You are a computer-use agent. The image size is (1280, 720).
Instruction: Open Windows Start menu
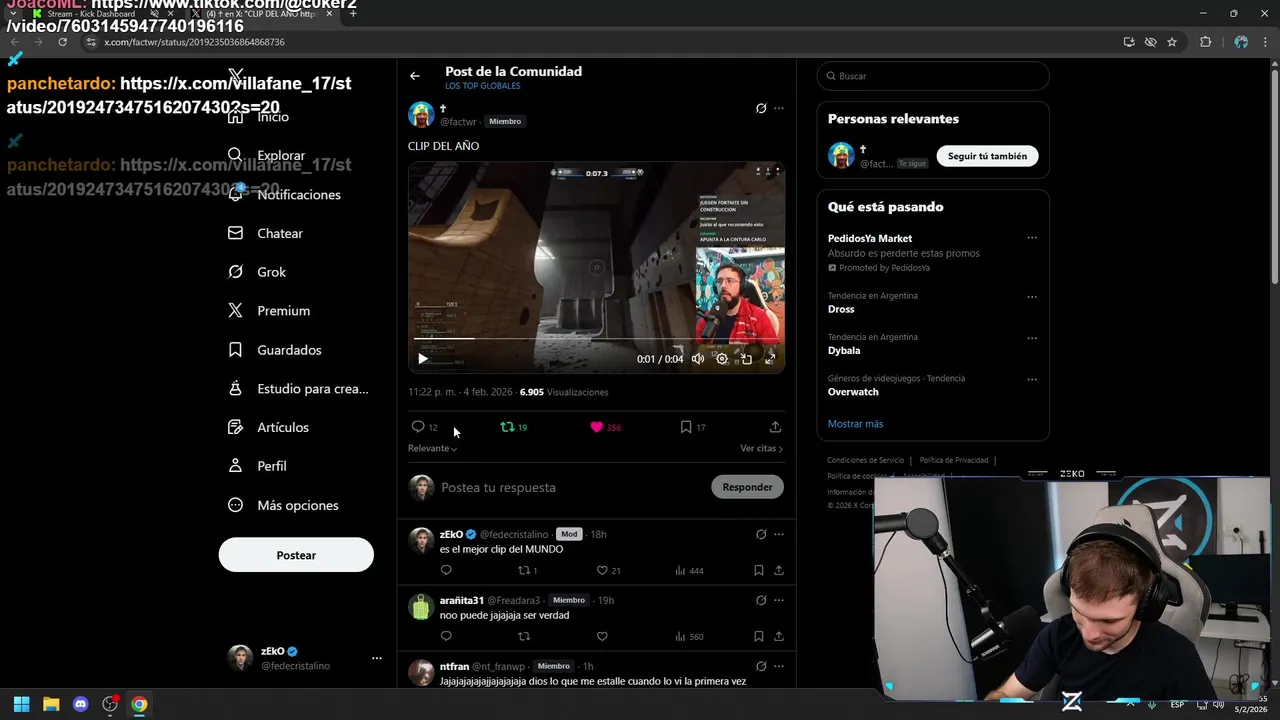click(x=21, y=704)
